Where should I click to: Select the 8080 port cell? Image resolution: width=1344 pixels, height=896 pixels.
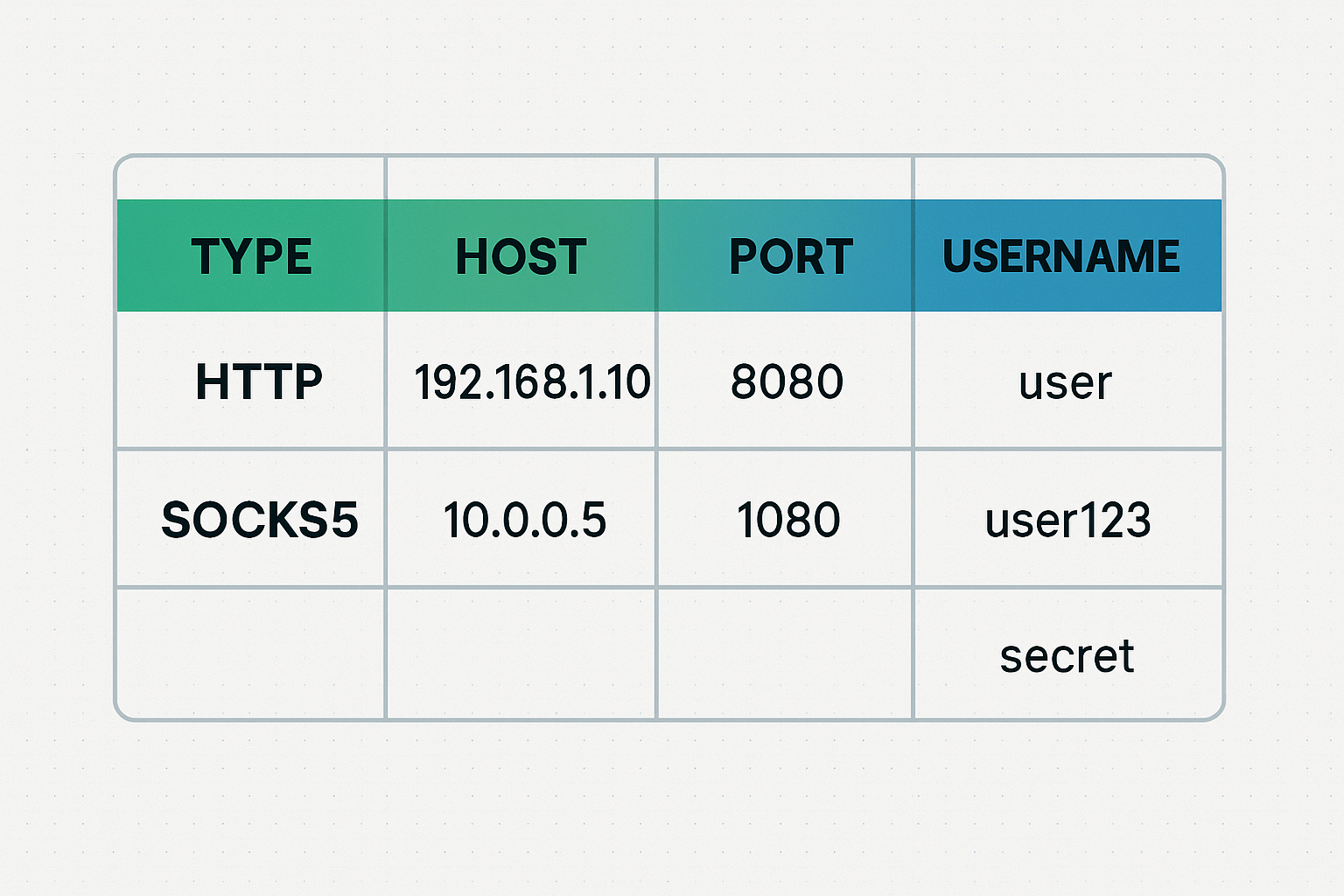(x=785, y=381)
